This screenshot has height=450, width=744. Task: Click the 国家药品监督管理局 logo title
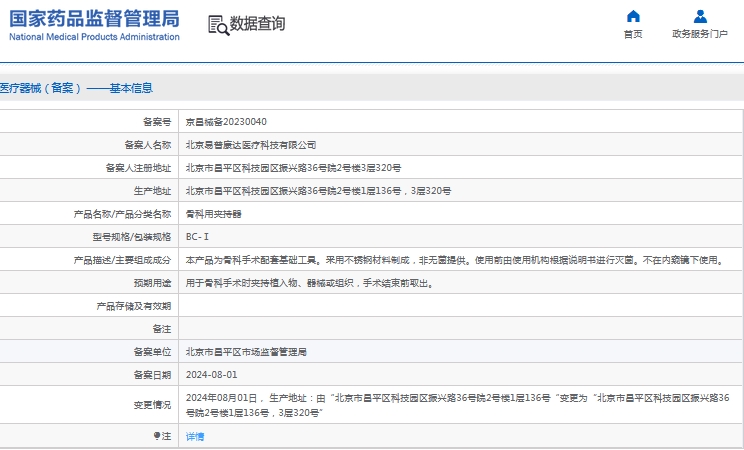point(94,19)
